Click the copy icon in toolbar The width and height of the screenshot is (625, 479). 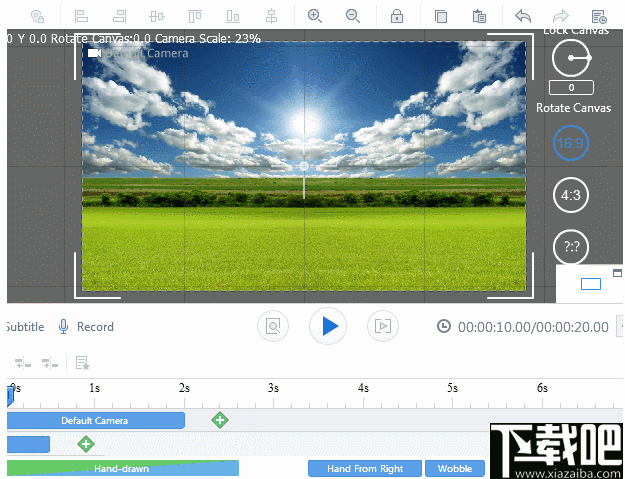coord(441,16)
